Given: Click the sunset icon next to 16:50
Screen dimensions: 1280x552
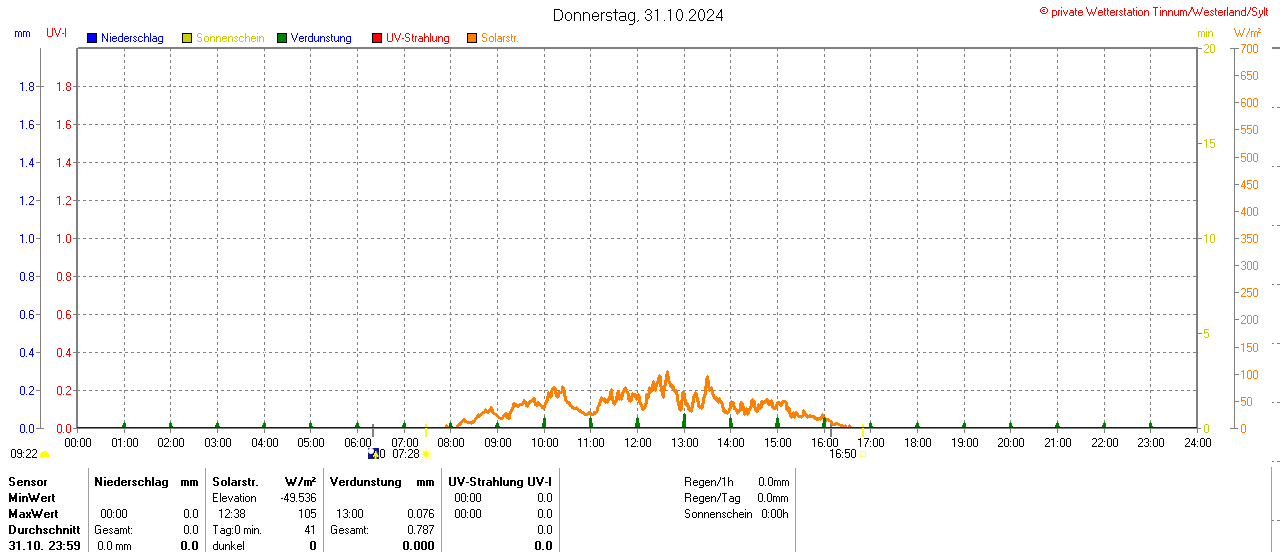Looking at the screenshot, I should point(862,454).
